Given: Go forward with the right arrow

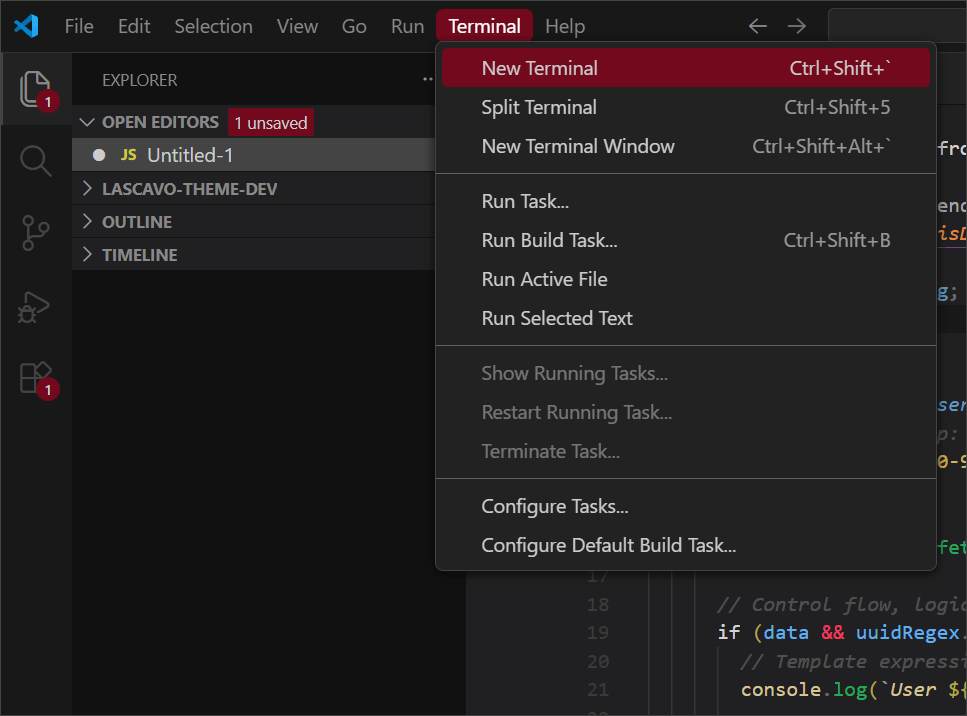Looking at the screenshot, I should point(797,26).
